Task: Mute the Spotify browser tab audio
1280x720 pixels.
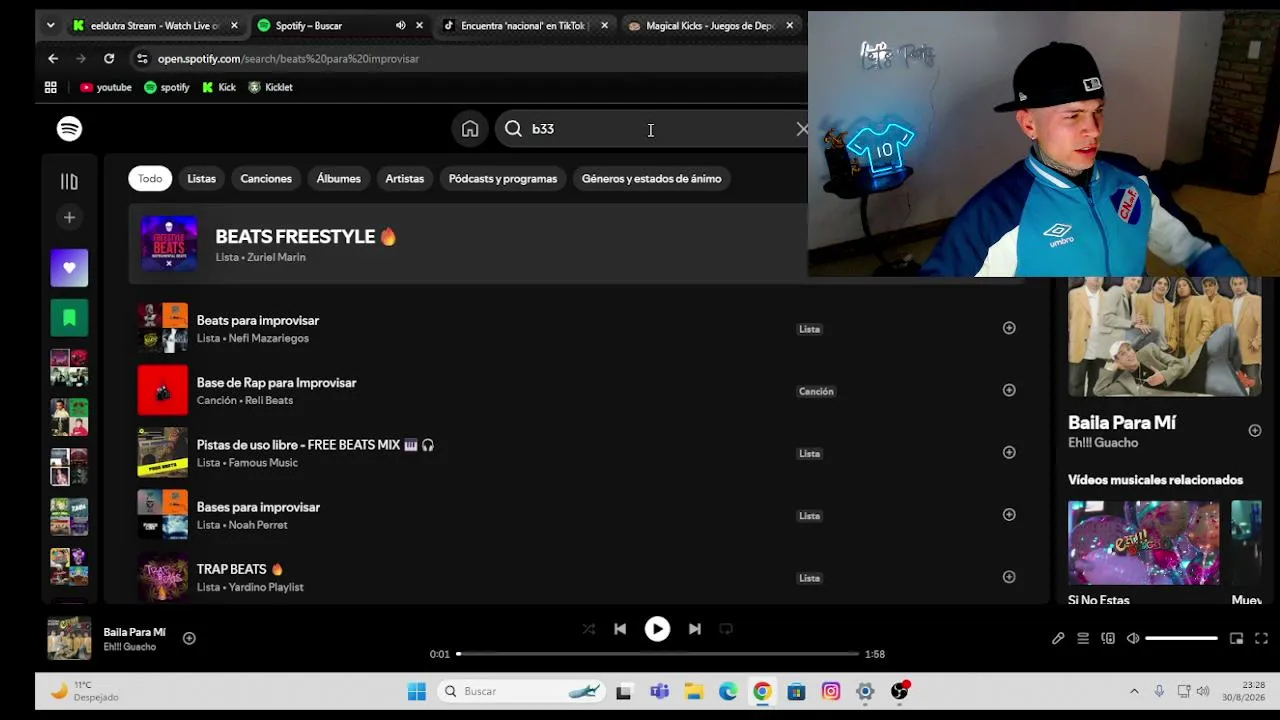Action: (x=400, y=26)
